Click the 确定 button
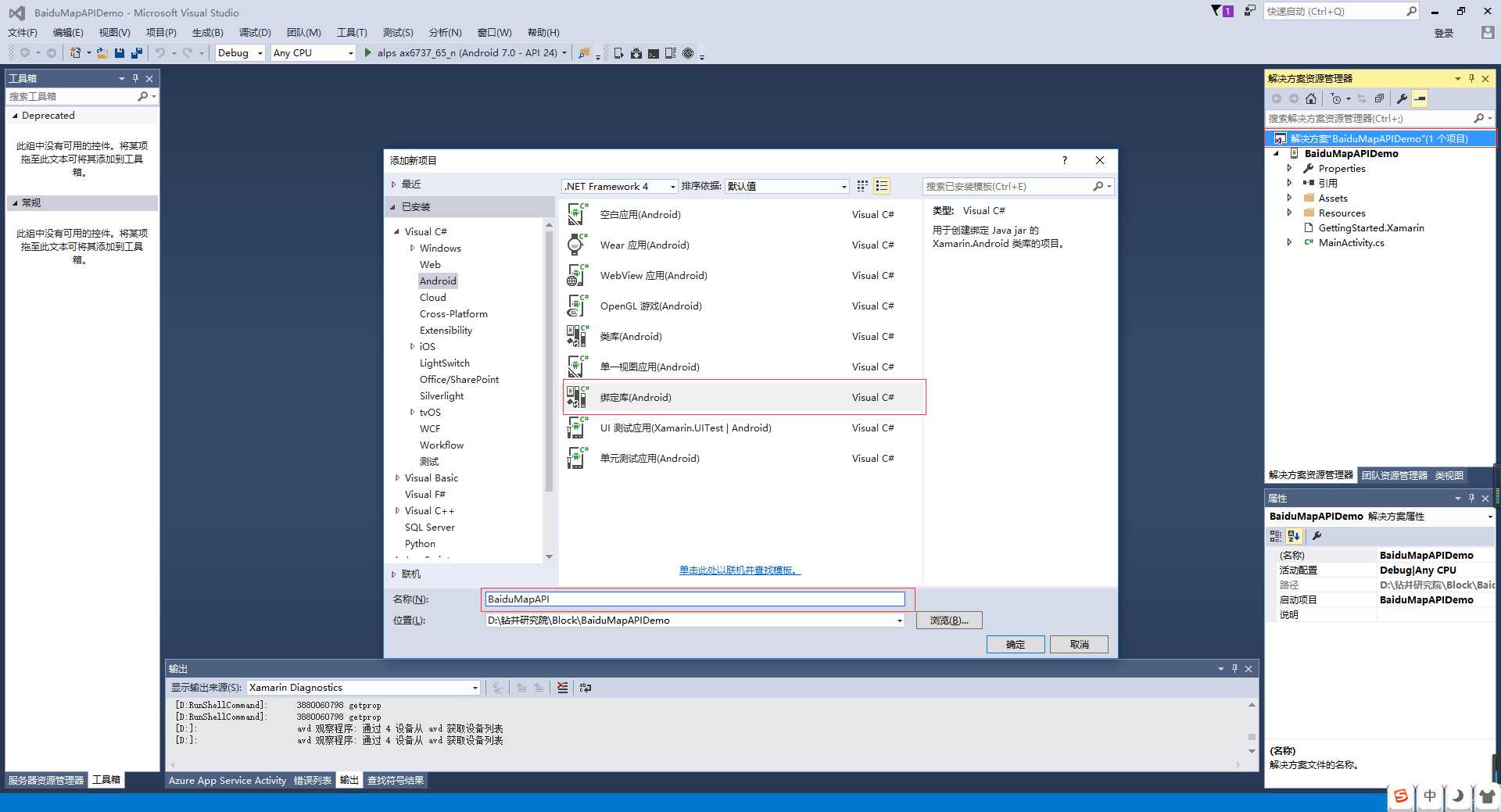The image size is (1501, 812). pyautogui.click(x=1016, y=645)
